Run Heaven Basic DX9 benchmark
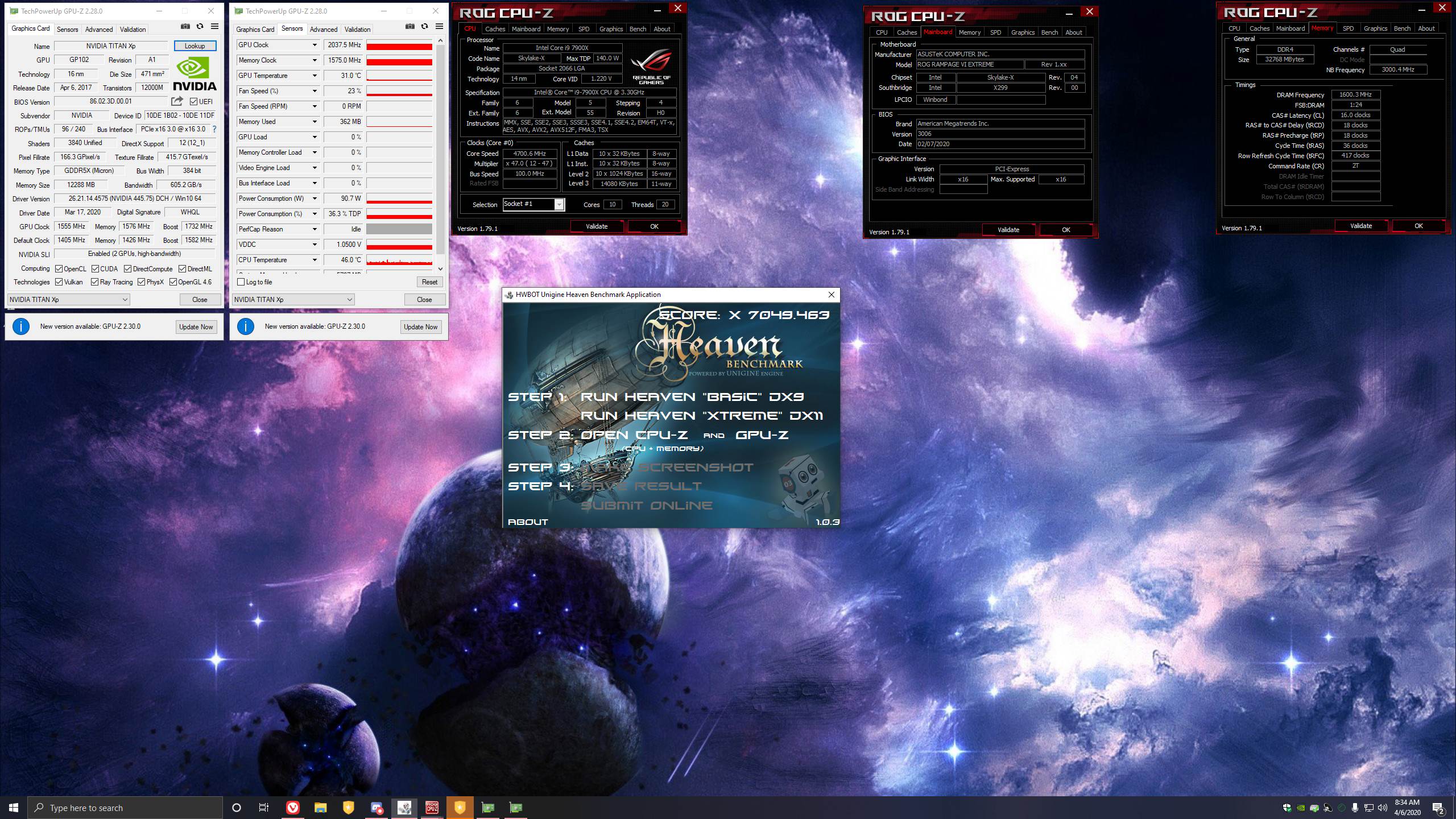Viewport: 1456px width, 819px height. (692, 397)
